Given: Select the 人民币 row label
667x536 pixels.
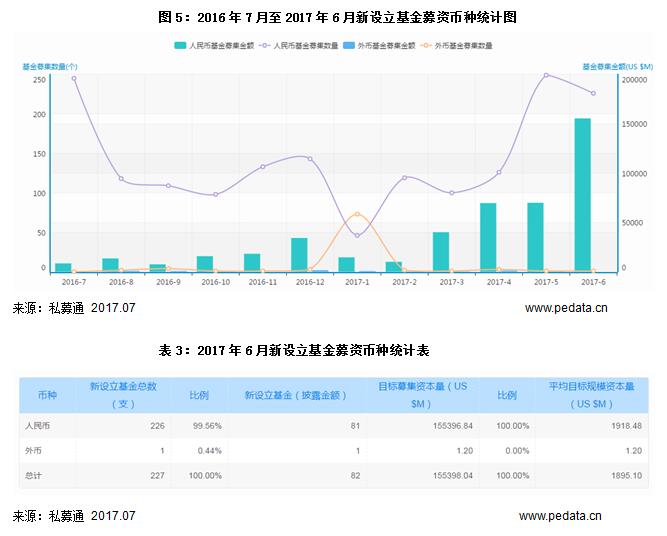Looking at the screenshot, I should (x=37, y=425).
